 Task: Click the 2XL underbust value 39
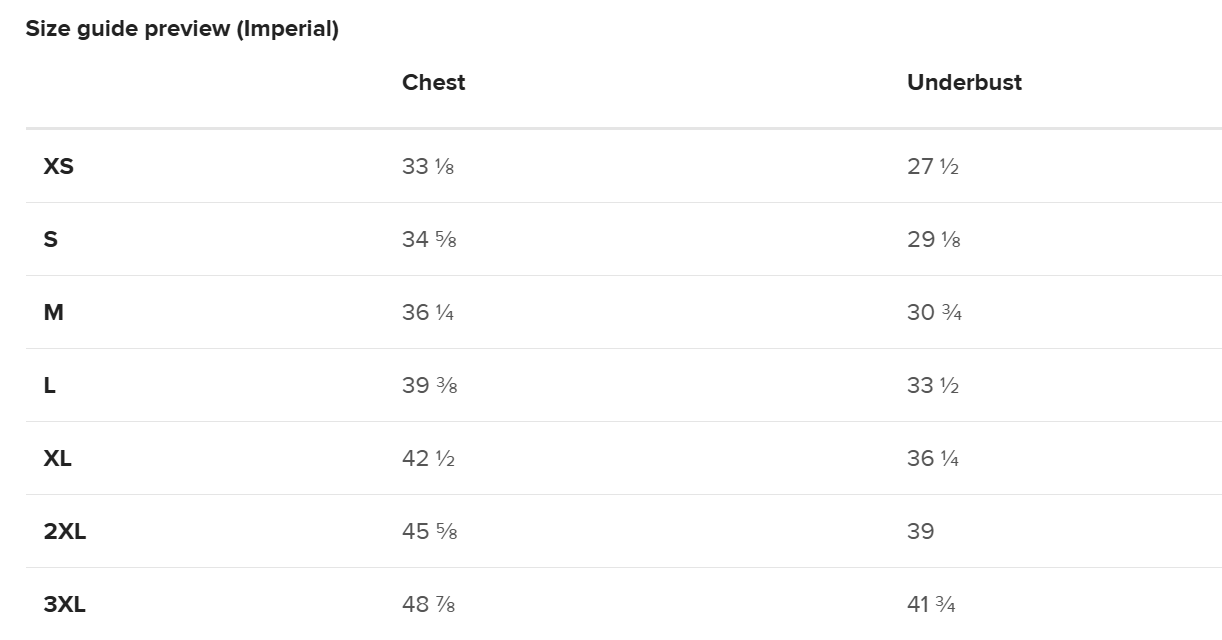pos(920,531)
